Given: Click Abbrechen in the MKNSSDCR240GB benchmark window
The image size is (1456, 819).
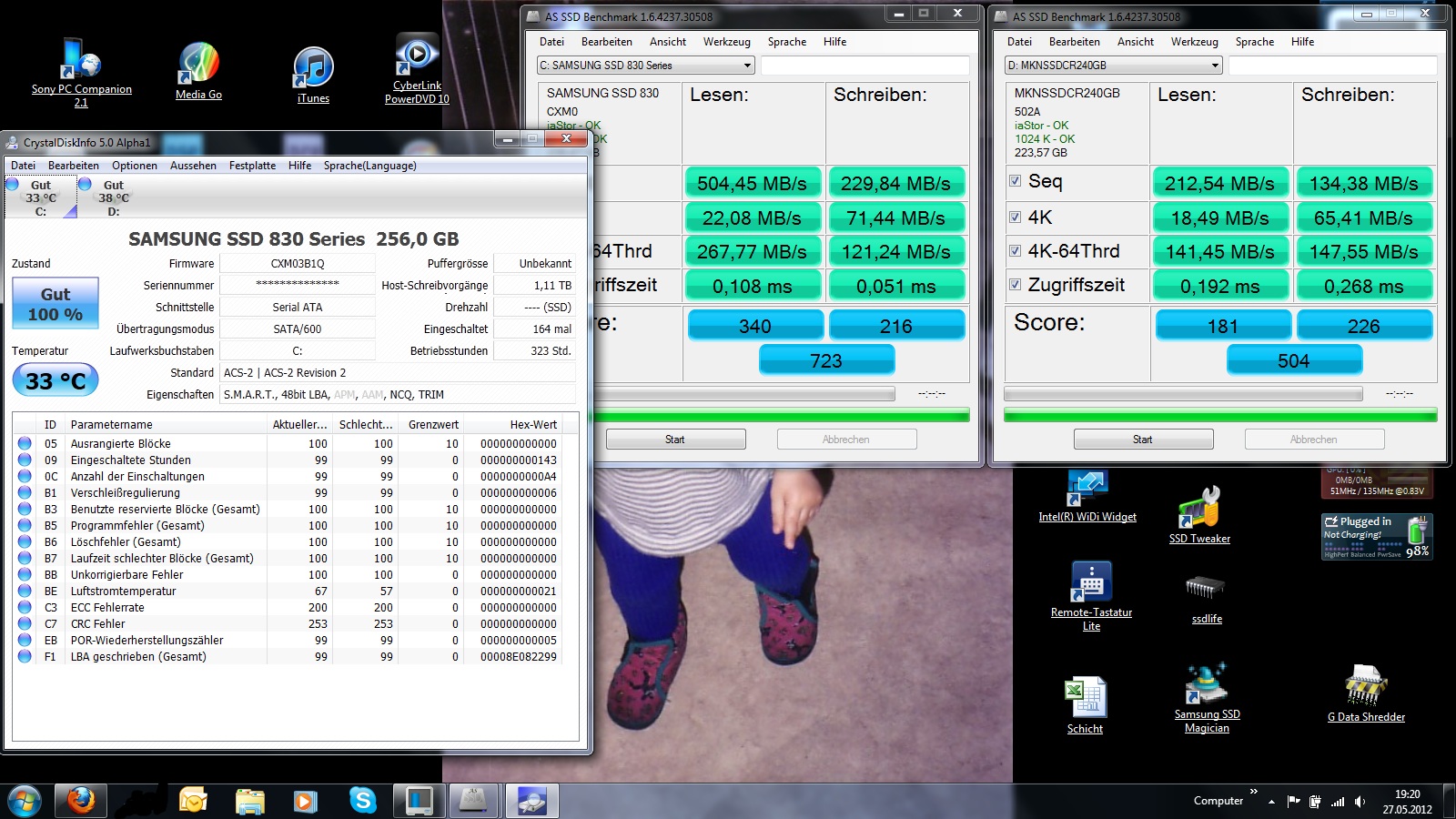Looking at the screenshot, I should [x=1313, y=440].
